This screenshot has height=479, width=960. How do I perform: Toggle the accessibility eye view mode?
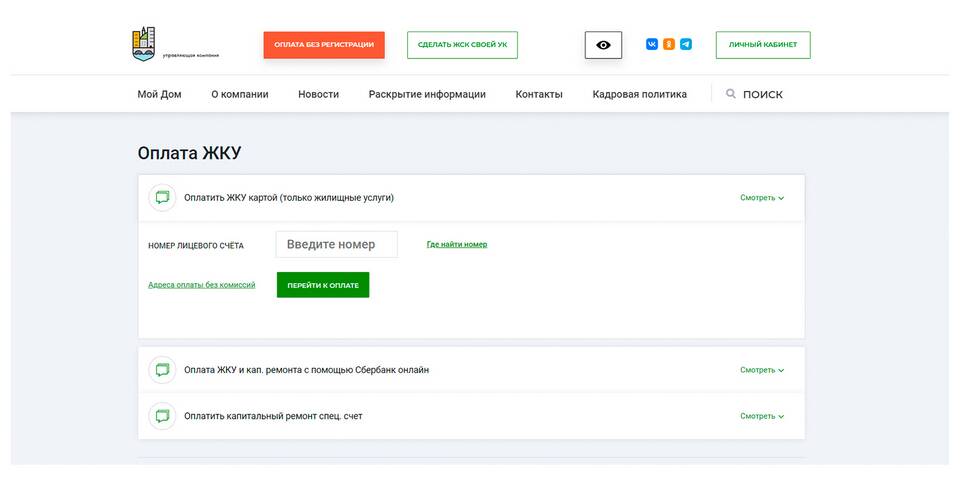click(x=603, y=45)
